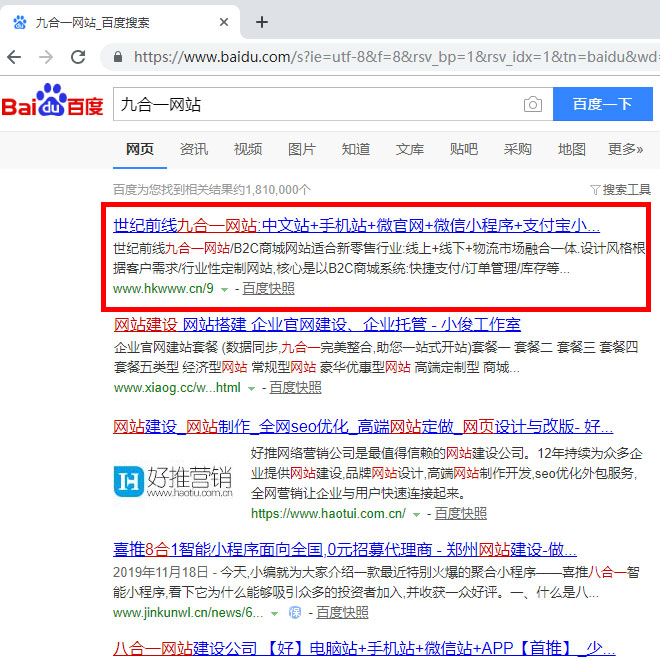Expand dropdown arrow next to jinkunwl.cn URL
This screenshot has height=660, width=660.
coord(274,614)
